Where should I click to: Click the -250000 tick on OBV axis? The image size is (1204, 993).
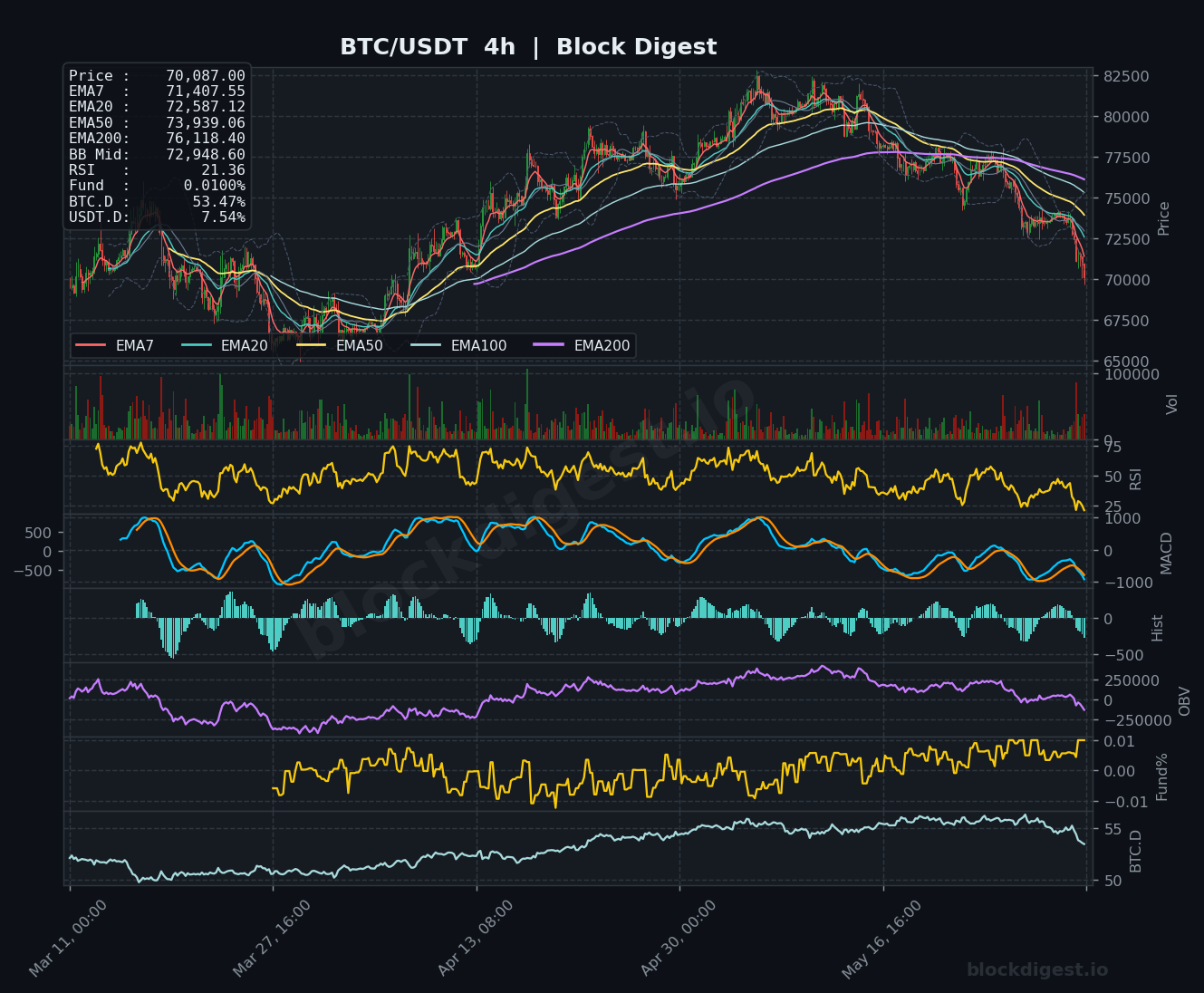click(x=1136, y=720)
